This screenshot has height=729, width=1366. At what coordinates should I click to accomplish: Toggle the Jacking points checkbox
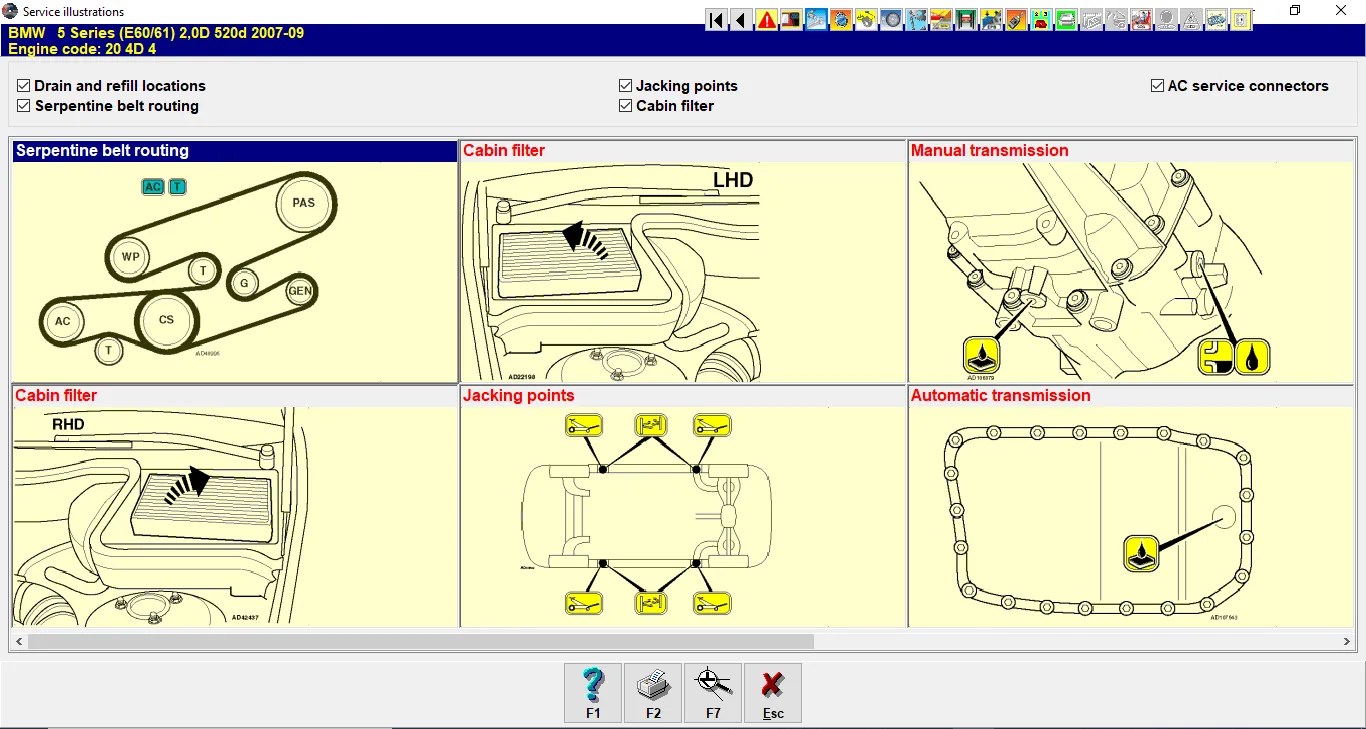[626, 86]
